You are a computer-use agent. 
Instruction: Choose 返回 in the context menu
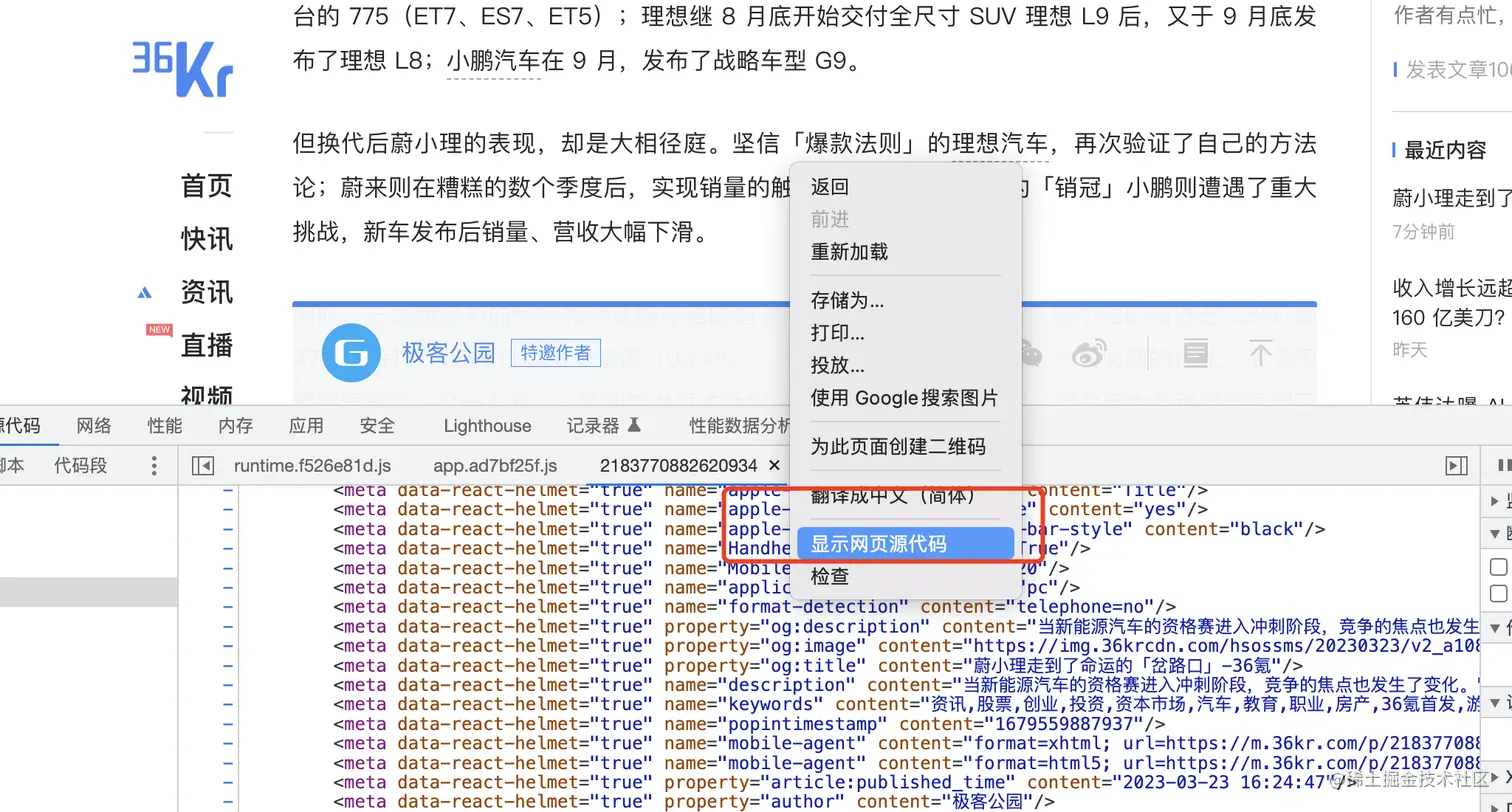[830, 187]
